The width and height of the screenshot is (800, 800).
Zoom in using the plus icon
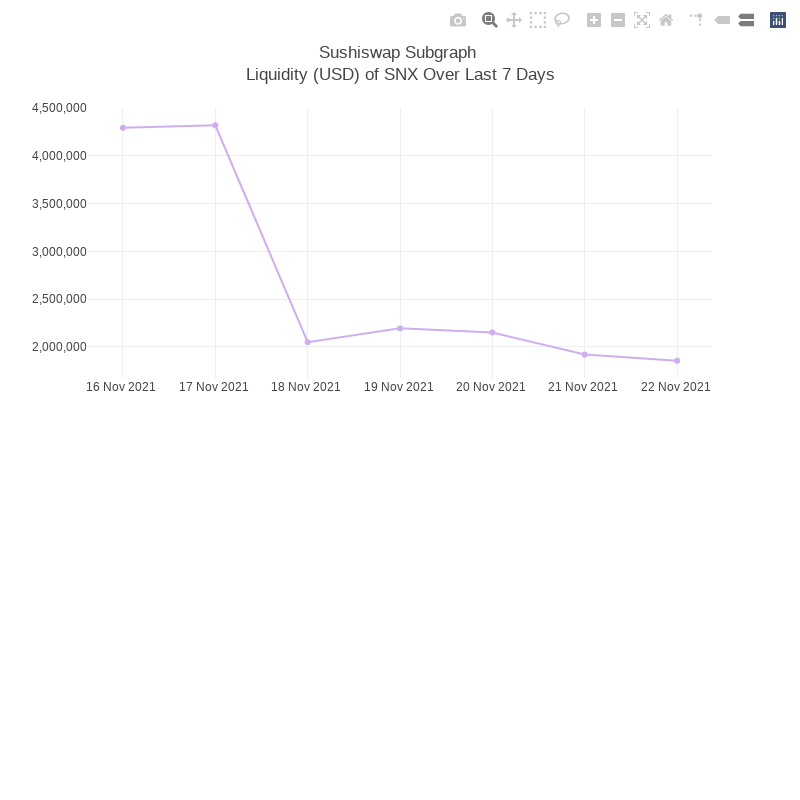(594, 20)
